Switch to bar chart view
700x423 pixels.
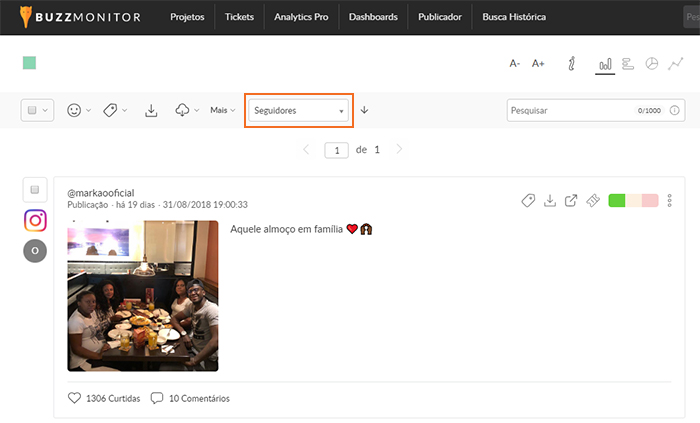tap(604, 64)
